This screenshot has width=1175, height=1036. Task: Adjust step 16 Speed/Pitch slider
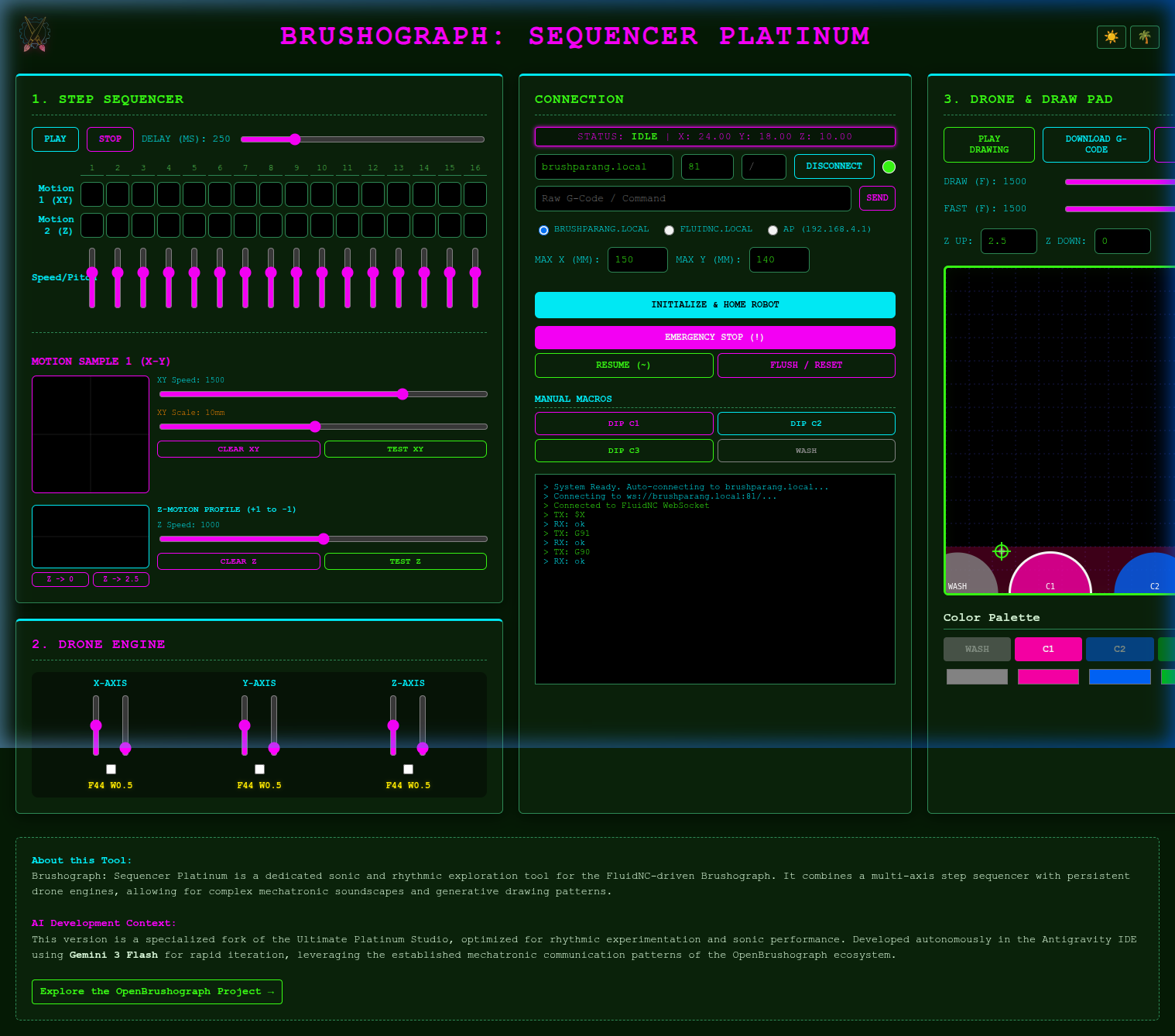coord(475,278)
